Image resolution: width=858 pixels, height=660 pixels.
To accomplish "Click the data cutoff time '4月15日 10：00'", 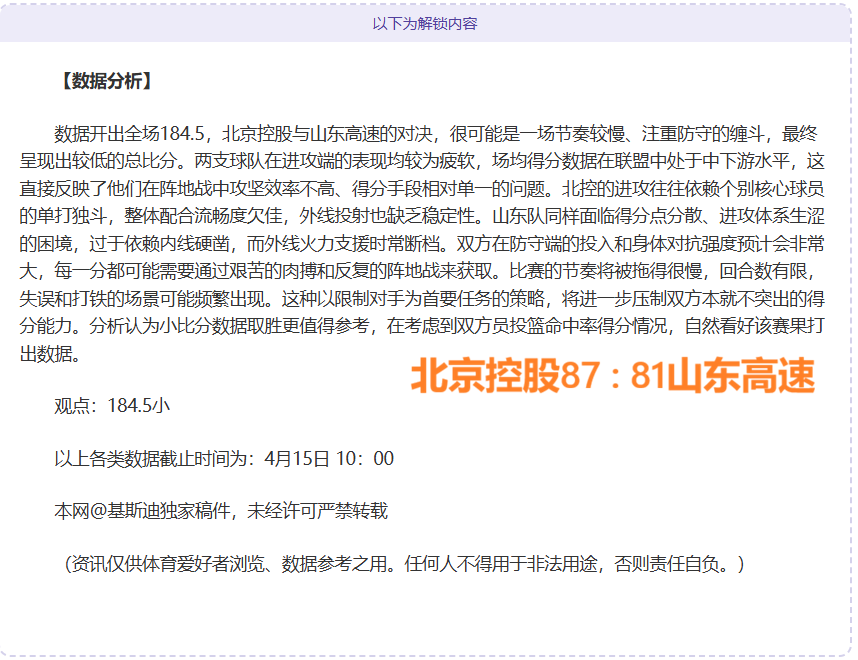I will tap(329, 459).
